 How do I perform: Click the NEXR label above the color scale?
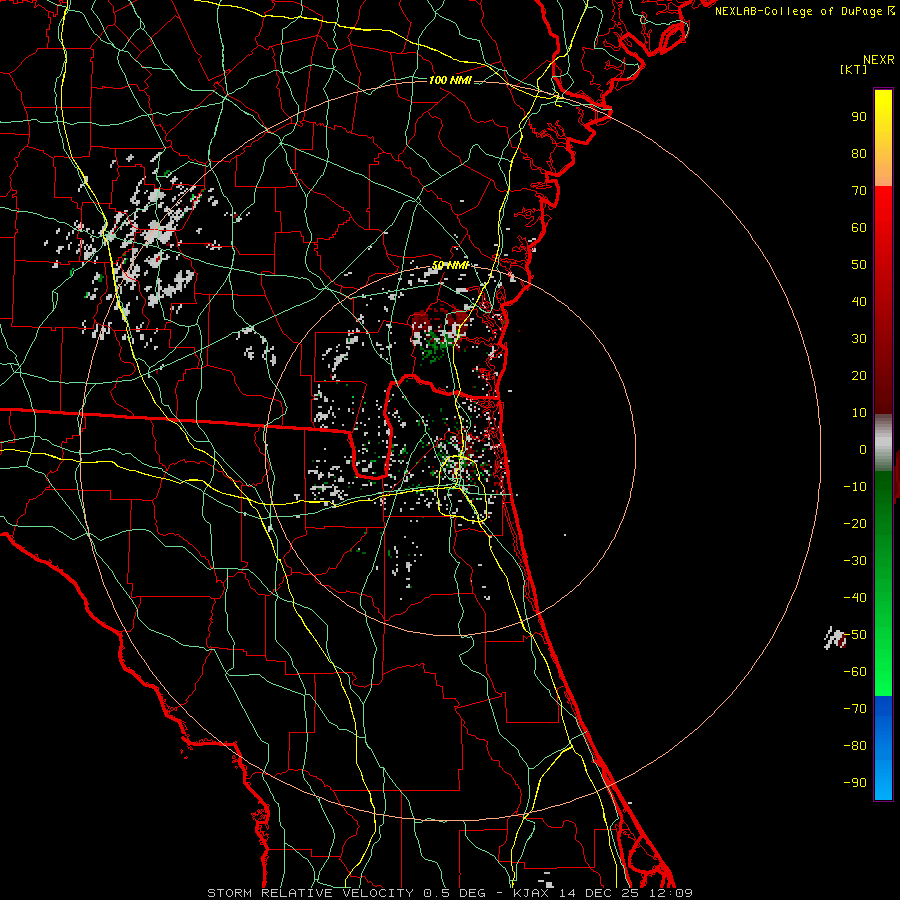pos(879,60)
